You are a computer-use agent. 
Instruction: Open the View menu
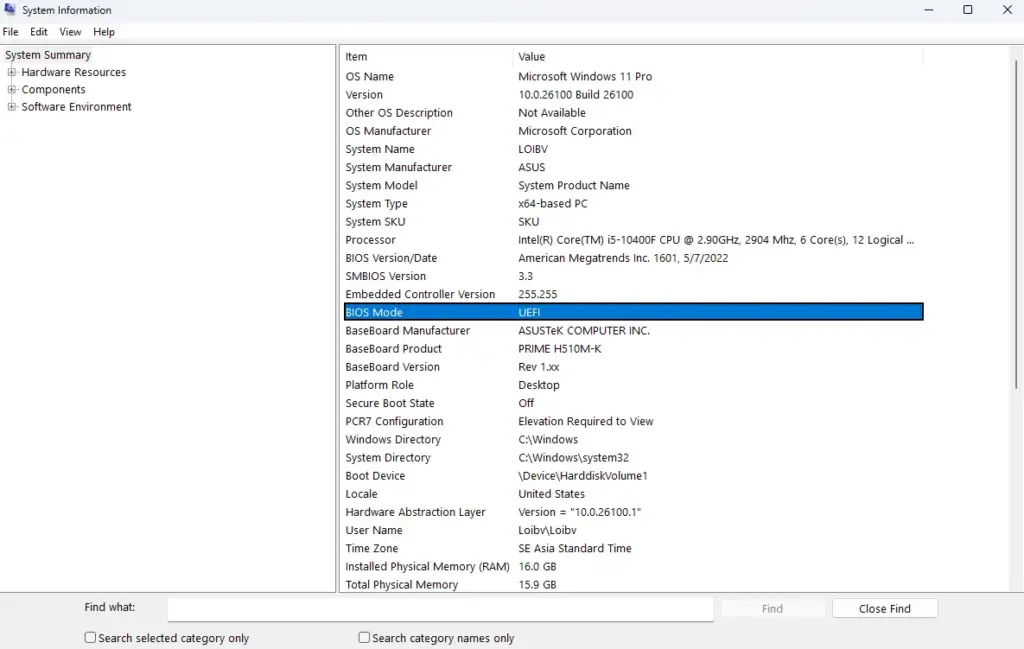click(x=69, y=31)
